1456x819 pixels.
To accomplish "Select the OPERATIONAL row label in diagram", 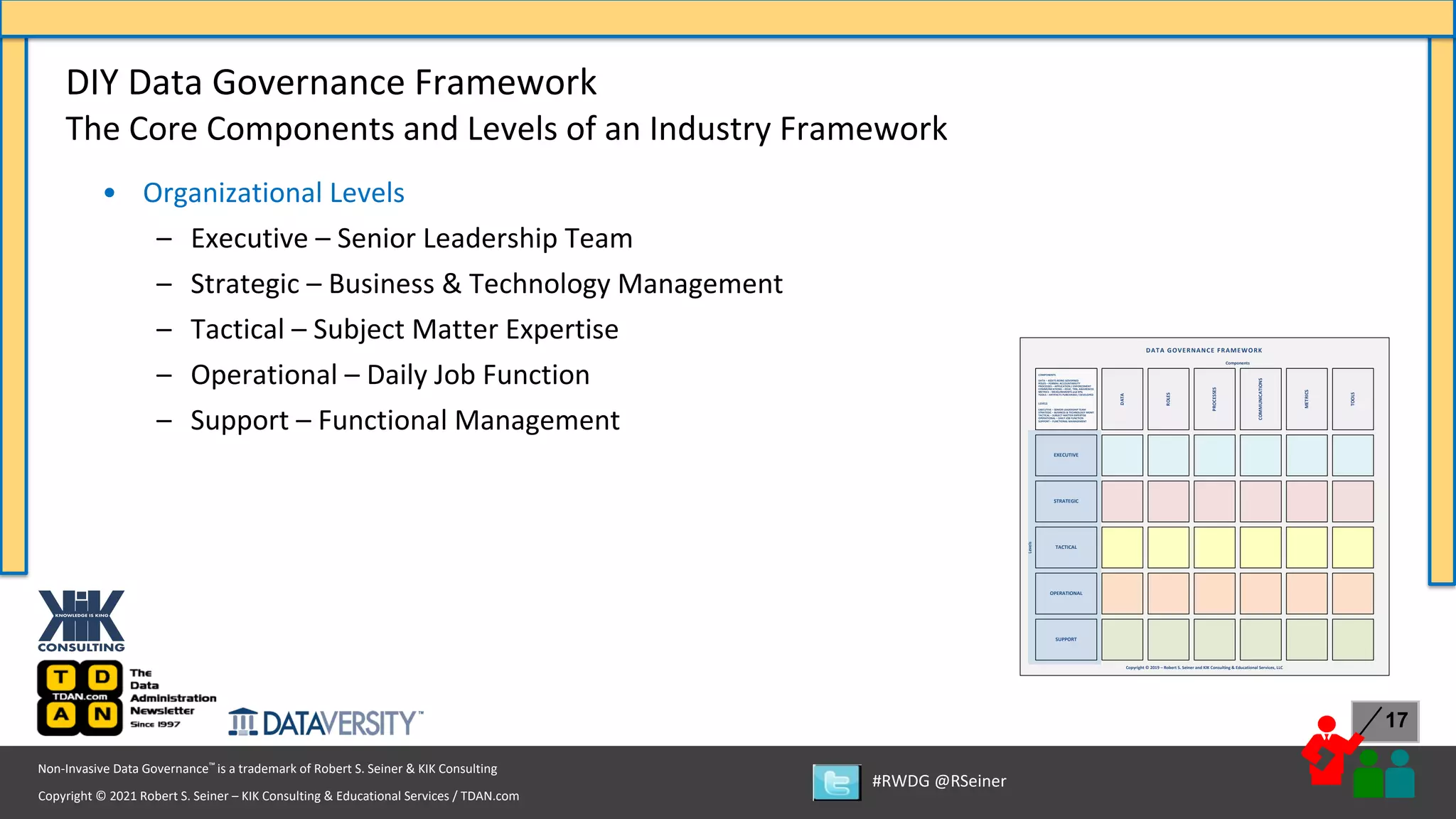I will pyautogui.click(x=1066, y=593).
